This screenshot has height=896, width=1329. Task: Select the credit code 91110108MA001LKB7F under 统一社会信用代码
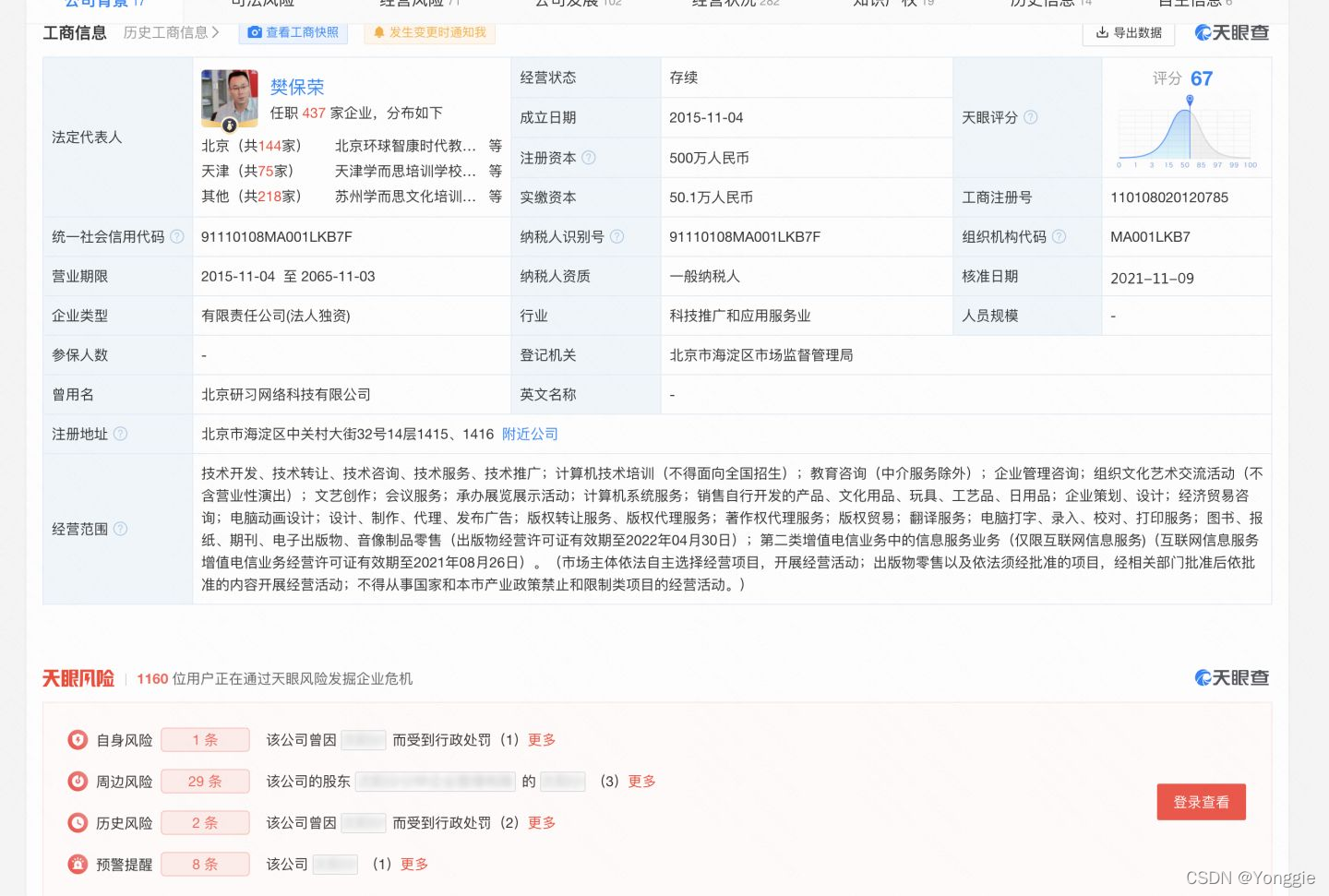pos(277,236)
